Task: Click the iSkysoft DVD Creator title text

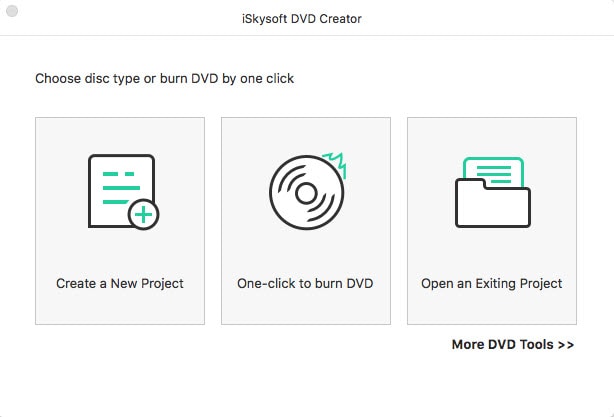Action: 302,18
